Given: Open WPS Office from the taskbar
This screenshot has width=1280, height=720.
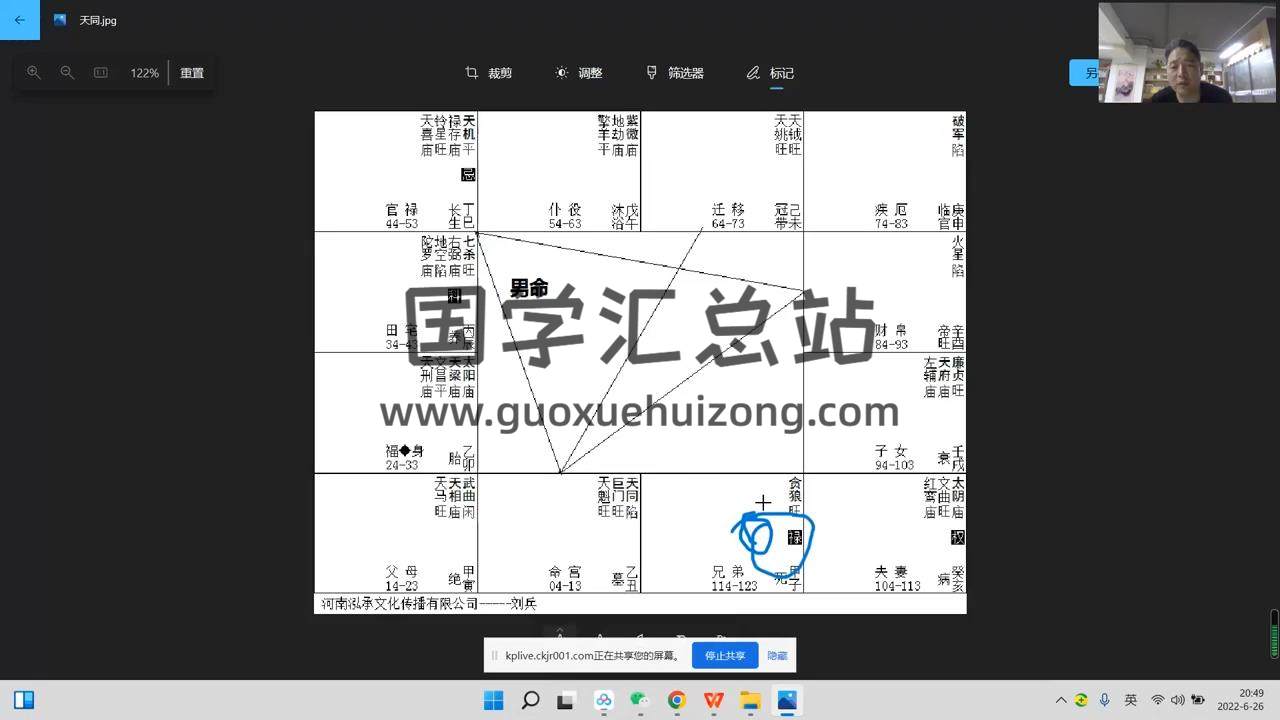Looking at the screenshot, I should tap(714, 700).
